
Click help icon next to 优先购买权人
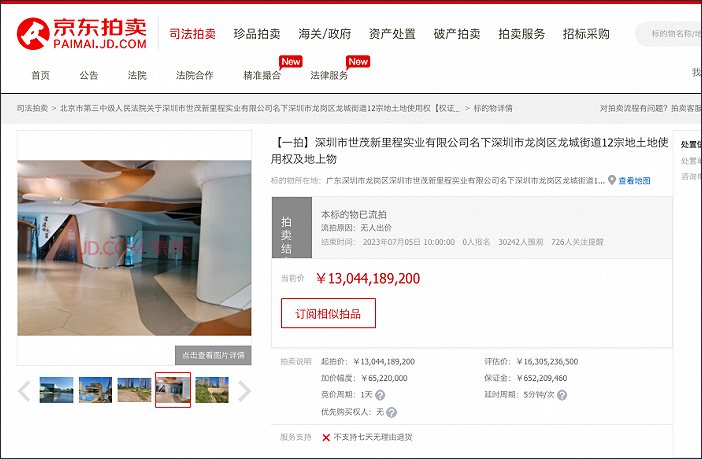pos(391,412)
